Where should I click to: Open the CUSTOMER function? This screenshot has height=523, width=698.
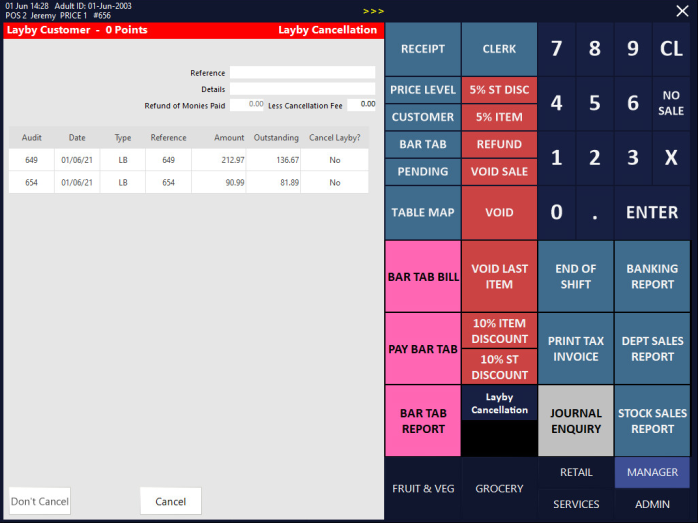423,117
